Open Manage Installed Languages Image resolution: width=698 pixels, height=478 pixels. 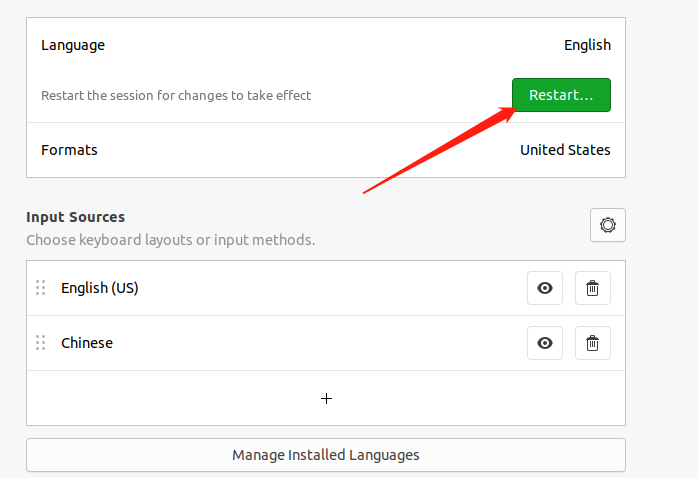(x=325, y=455)
